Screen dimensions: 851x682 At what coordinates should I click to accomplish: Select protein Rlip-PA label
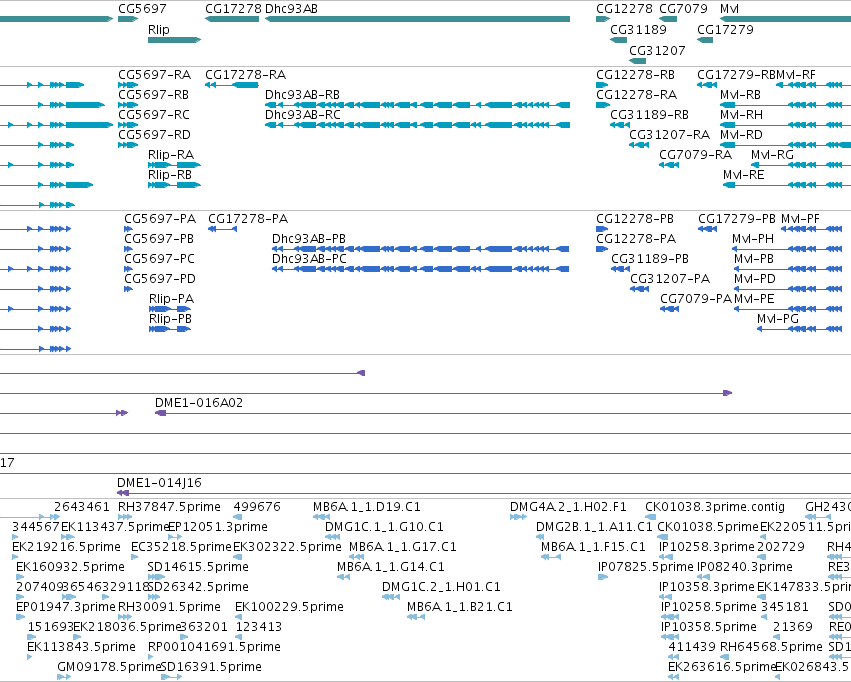click(172, 299)
